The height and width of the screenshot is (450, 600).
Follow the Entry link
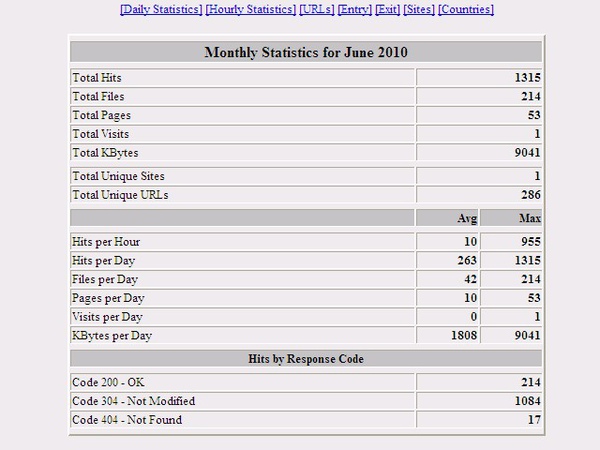[355, 9]
